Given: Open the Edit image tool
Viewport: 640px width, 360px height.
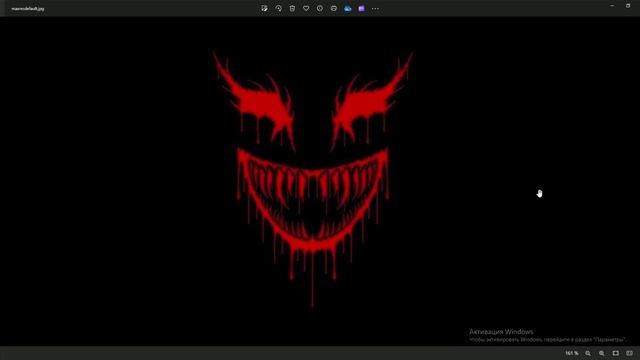Looking at the screenshot, I should click(264, 8).
